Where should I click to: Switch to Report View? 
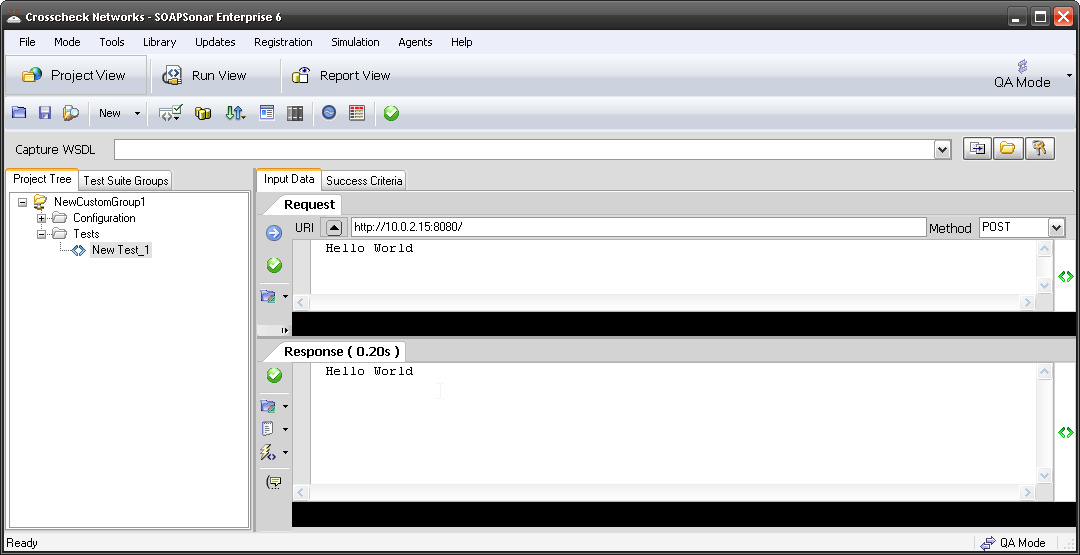[x=342, y=75]
